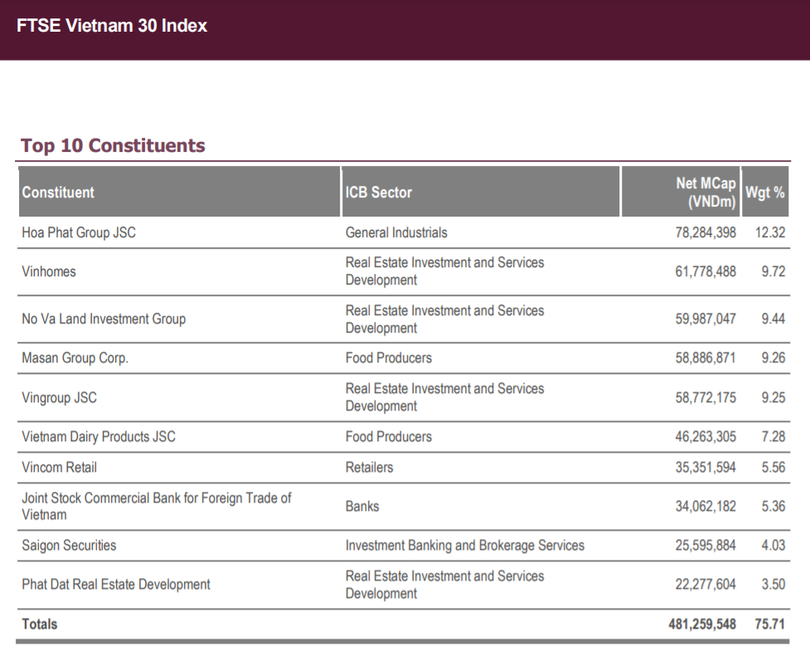Select the Saigon Securities constituent
The width and height of the screenshot is (810, 652).
pos(69,545)
